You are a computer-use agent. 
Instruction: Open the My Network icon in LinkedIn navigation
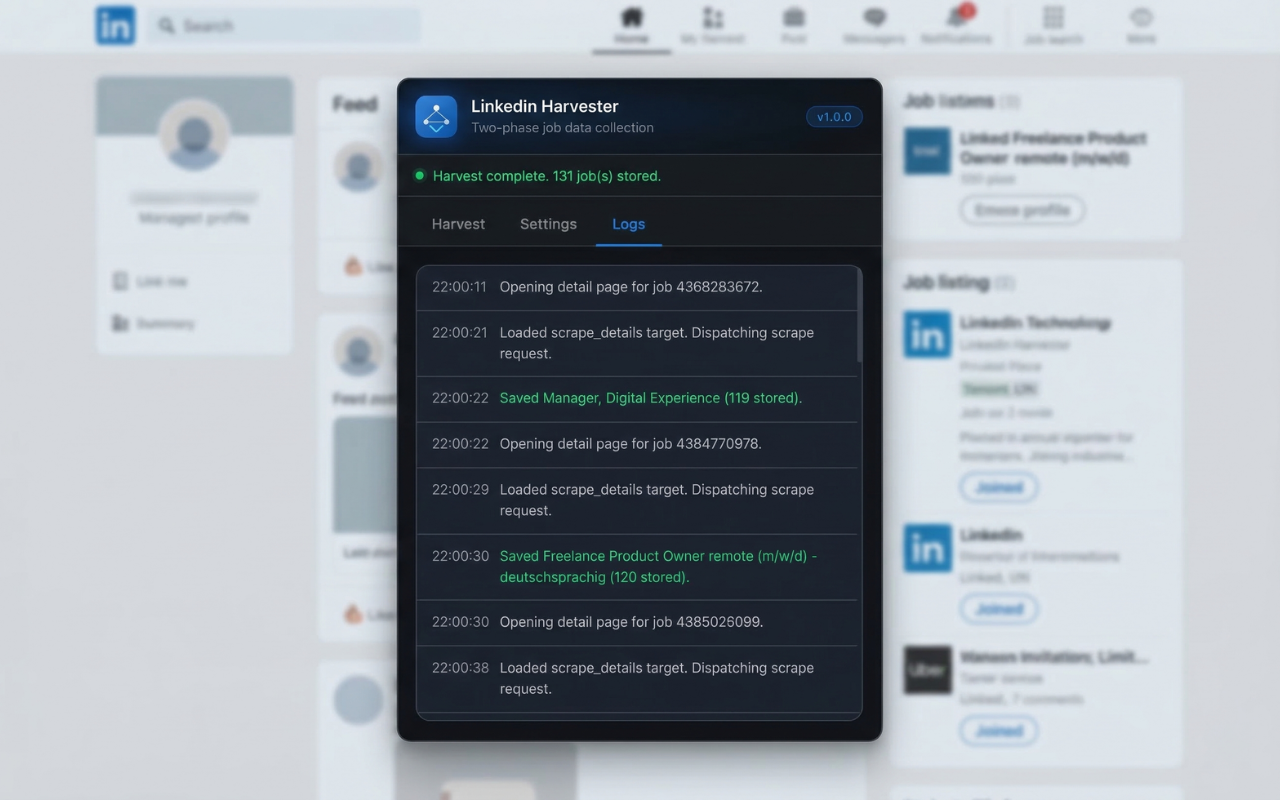coord(713,18)
